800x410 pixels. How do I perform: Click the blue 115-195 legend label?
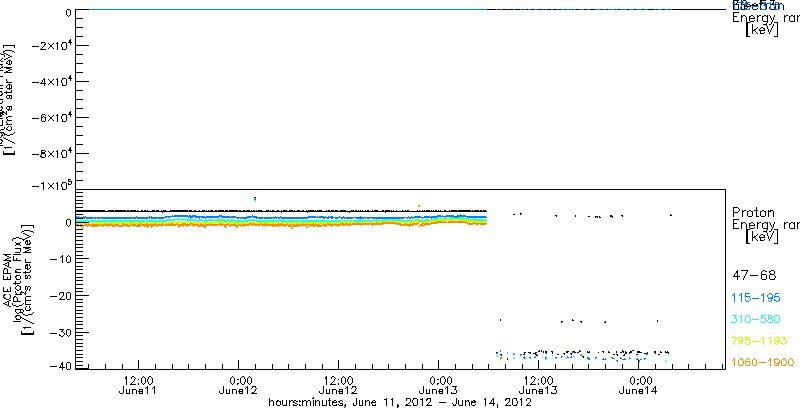pos(756,298)
